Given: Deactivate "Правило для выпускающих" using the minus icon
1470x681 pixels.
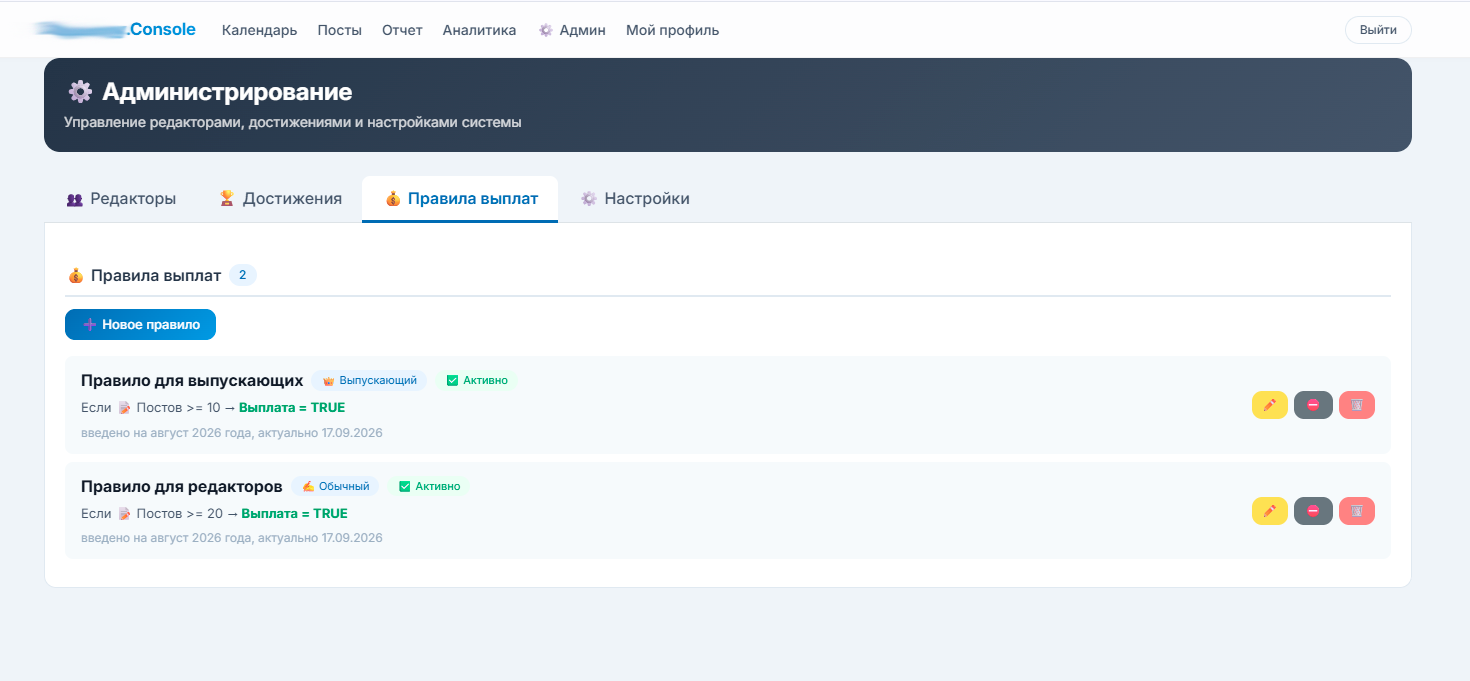Looking at the screenshot, I should tap(1313, 405).
